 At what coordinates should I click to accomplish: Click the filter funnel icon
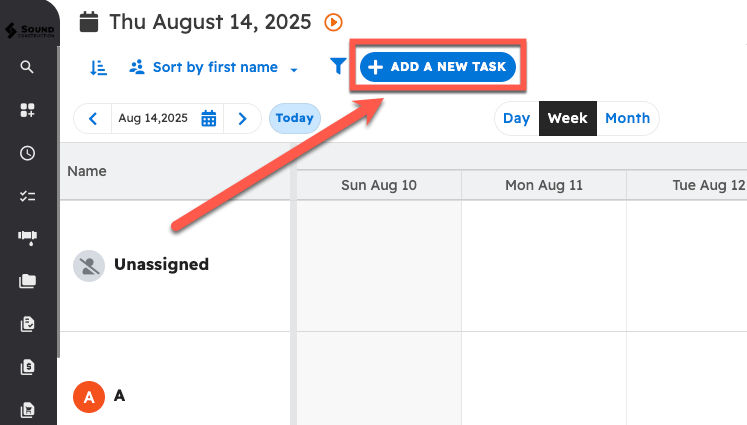(x=338, y=66)
